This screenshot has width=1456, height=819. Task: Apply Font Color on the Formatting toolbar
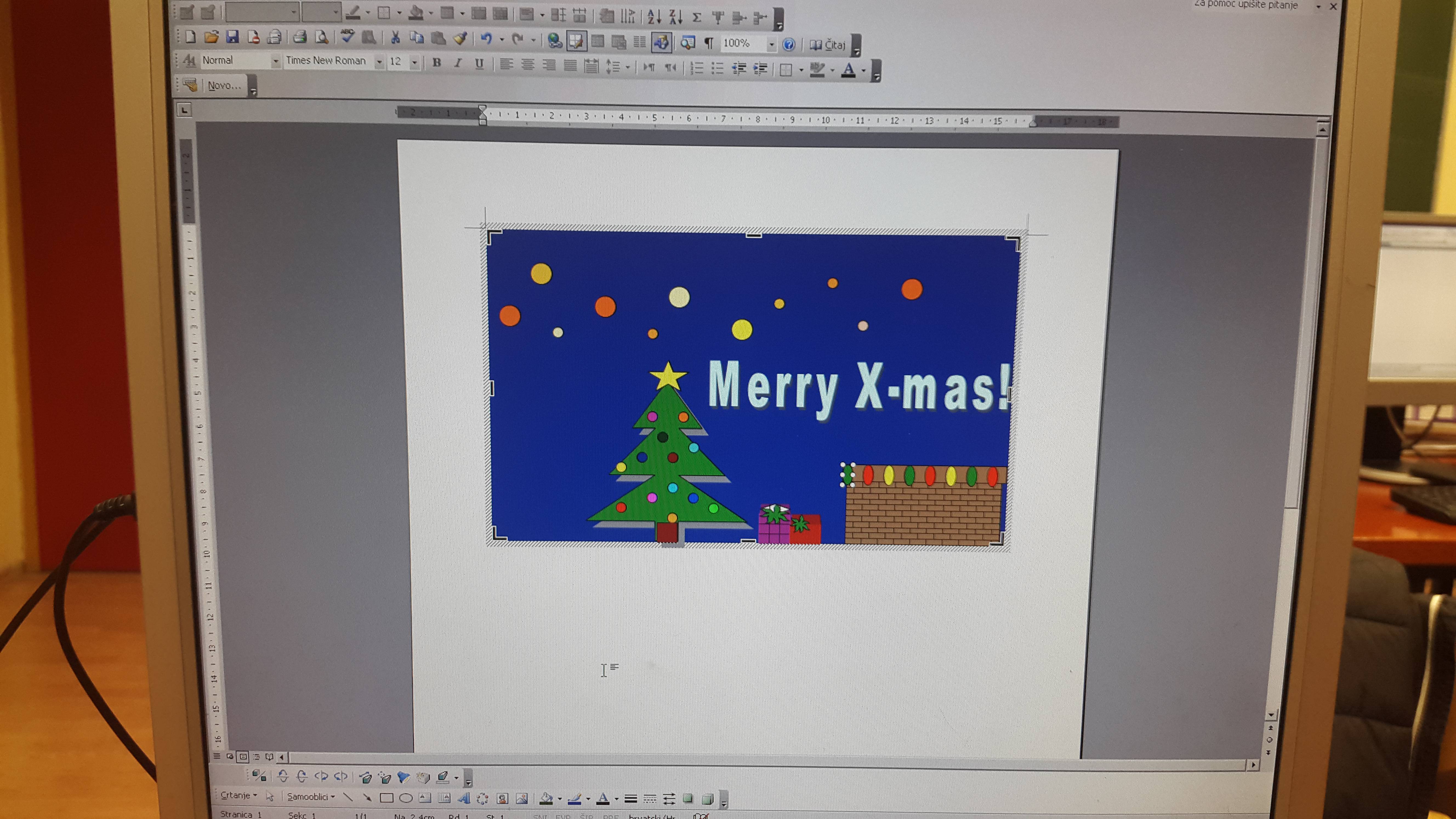pos(848,71)
